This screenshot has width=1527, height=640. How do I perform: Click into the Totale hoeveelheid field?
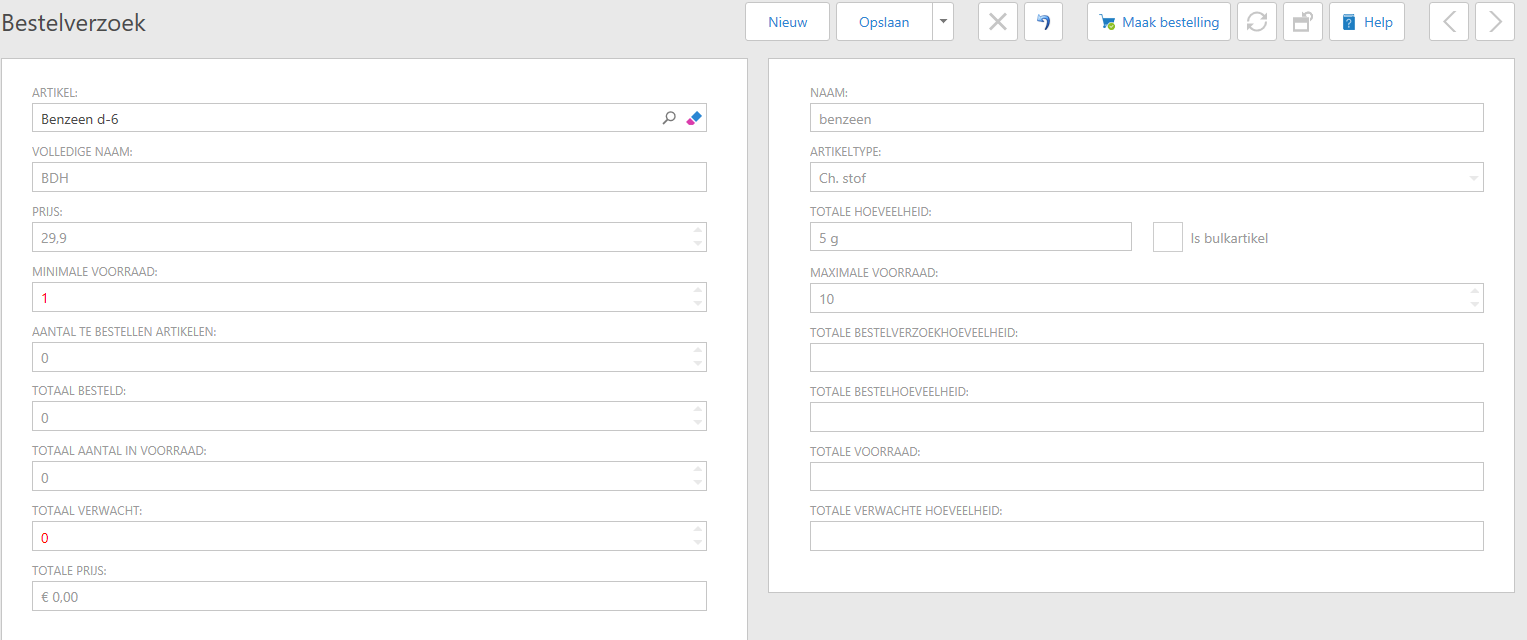970,238
